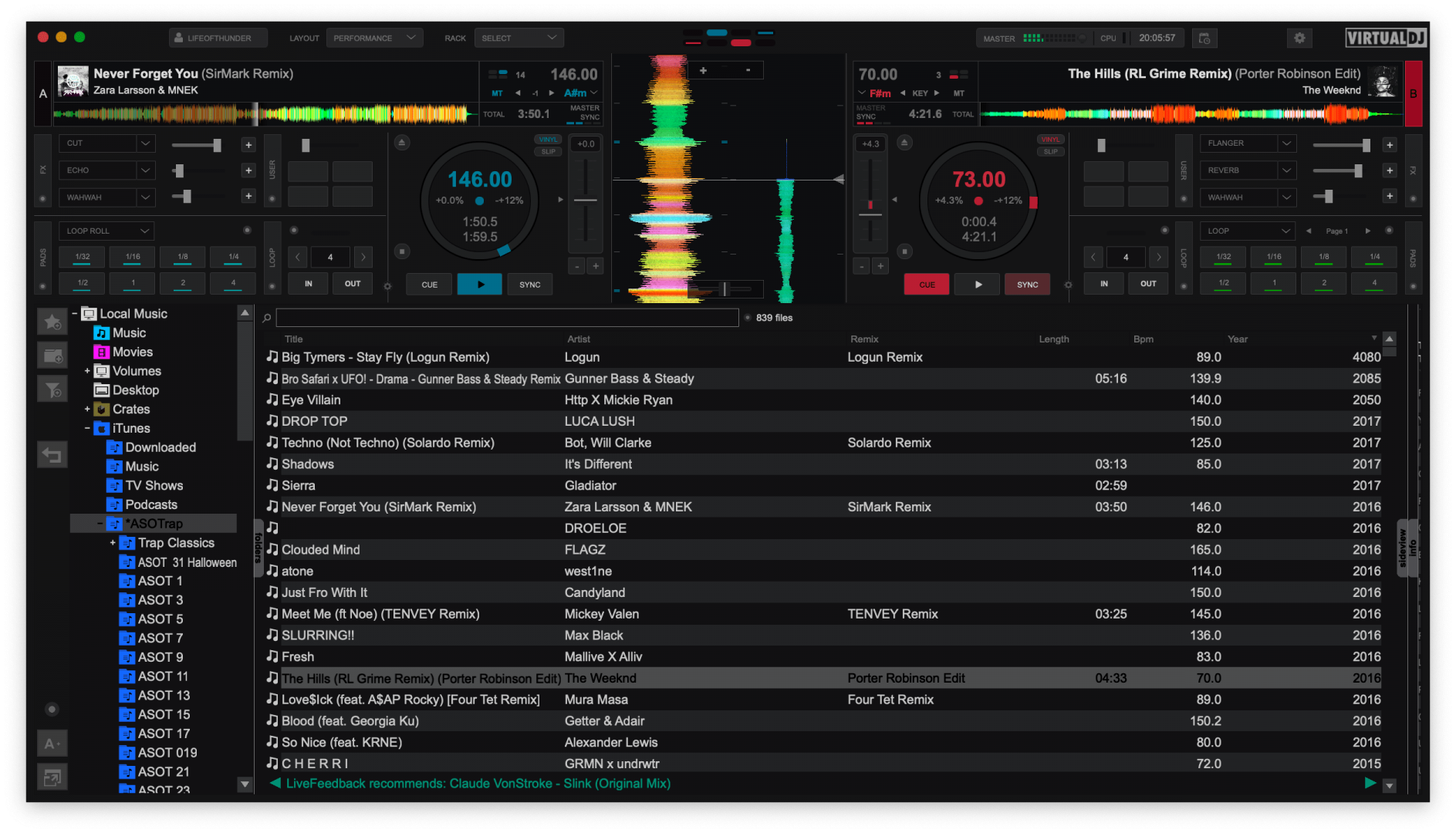The width and height of the screenshot is (1456, 833).
Task: Set deck A loop IN point
Action: click(308, 284)
